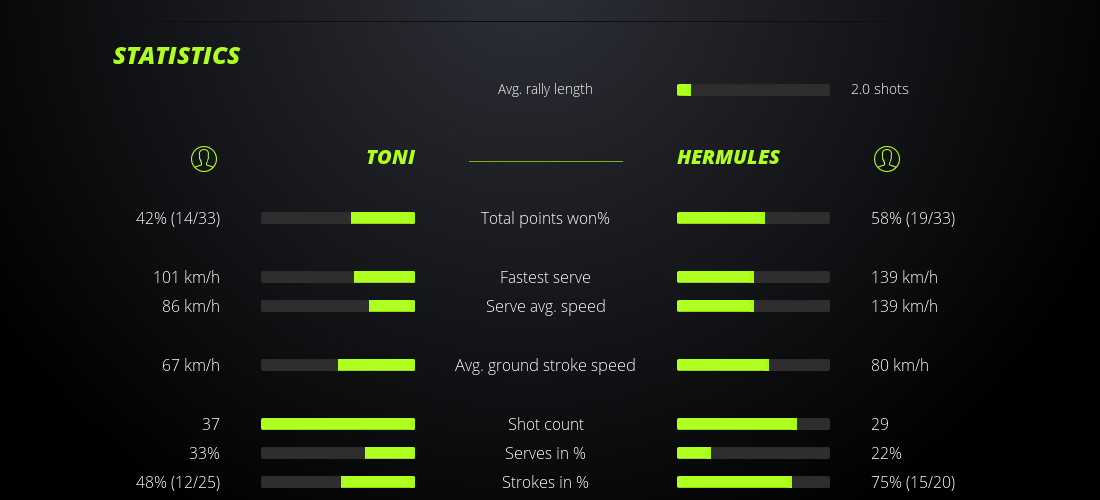This screenshot has height=500, width=1100.
Task: Click the Avg. rally length bar
Action: pos(753,90)
